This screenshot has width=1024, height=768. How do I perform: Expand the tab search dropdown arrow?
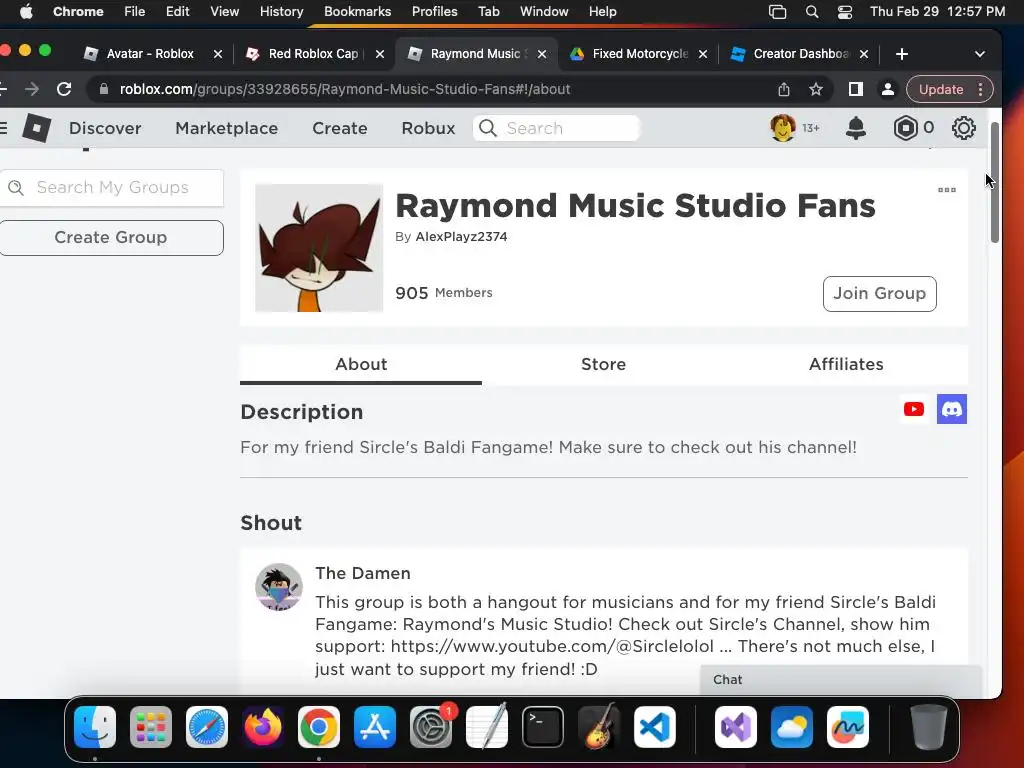click(980, 54)
